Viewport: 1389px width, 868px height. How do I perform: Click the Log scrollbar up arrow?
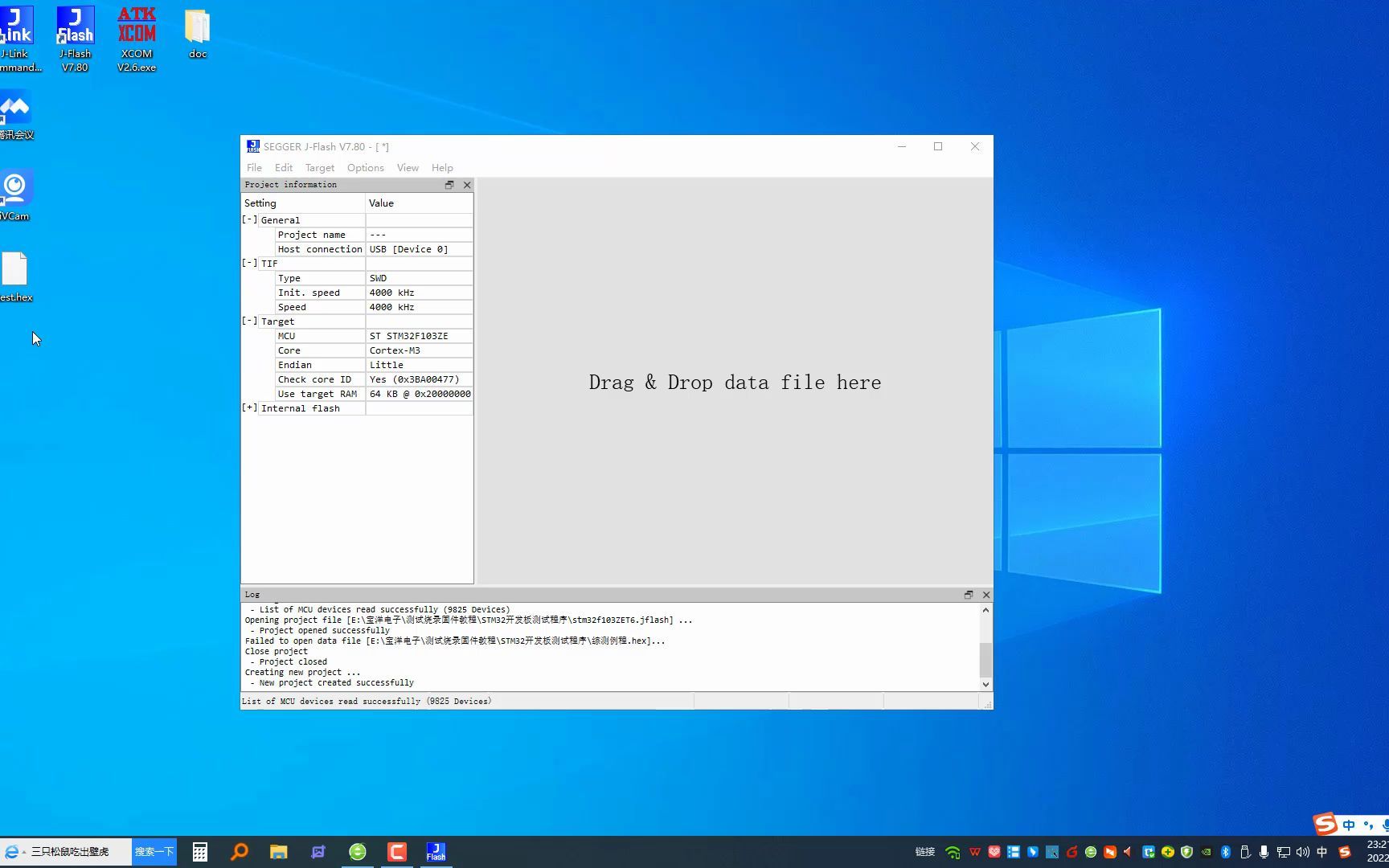(985, 610)
